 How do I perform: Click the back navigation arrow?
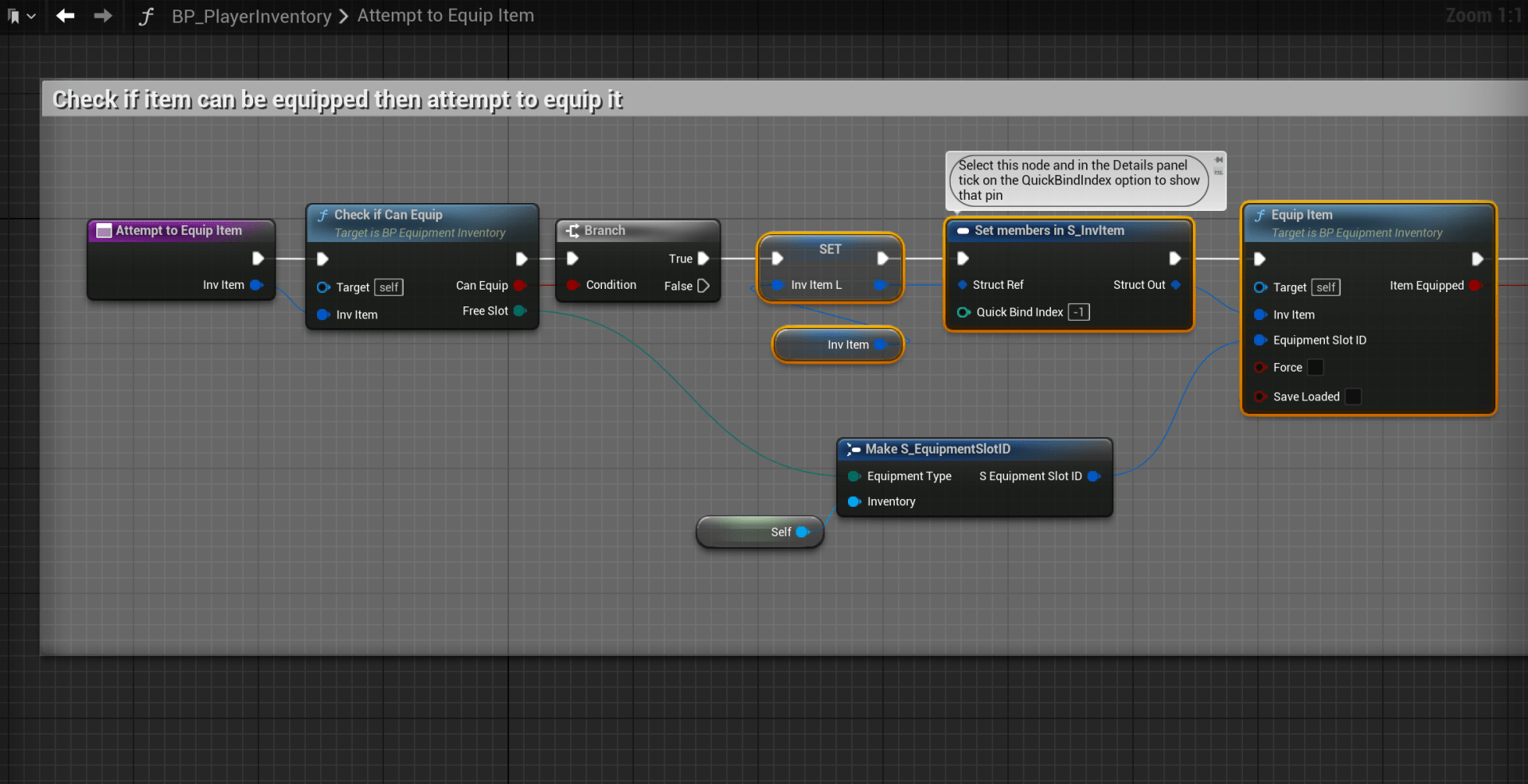[x=65, y=16]
